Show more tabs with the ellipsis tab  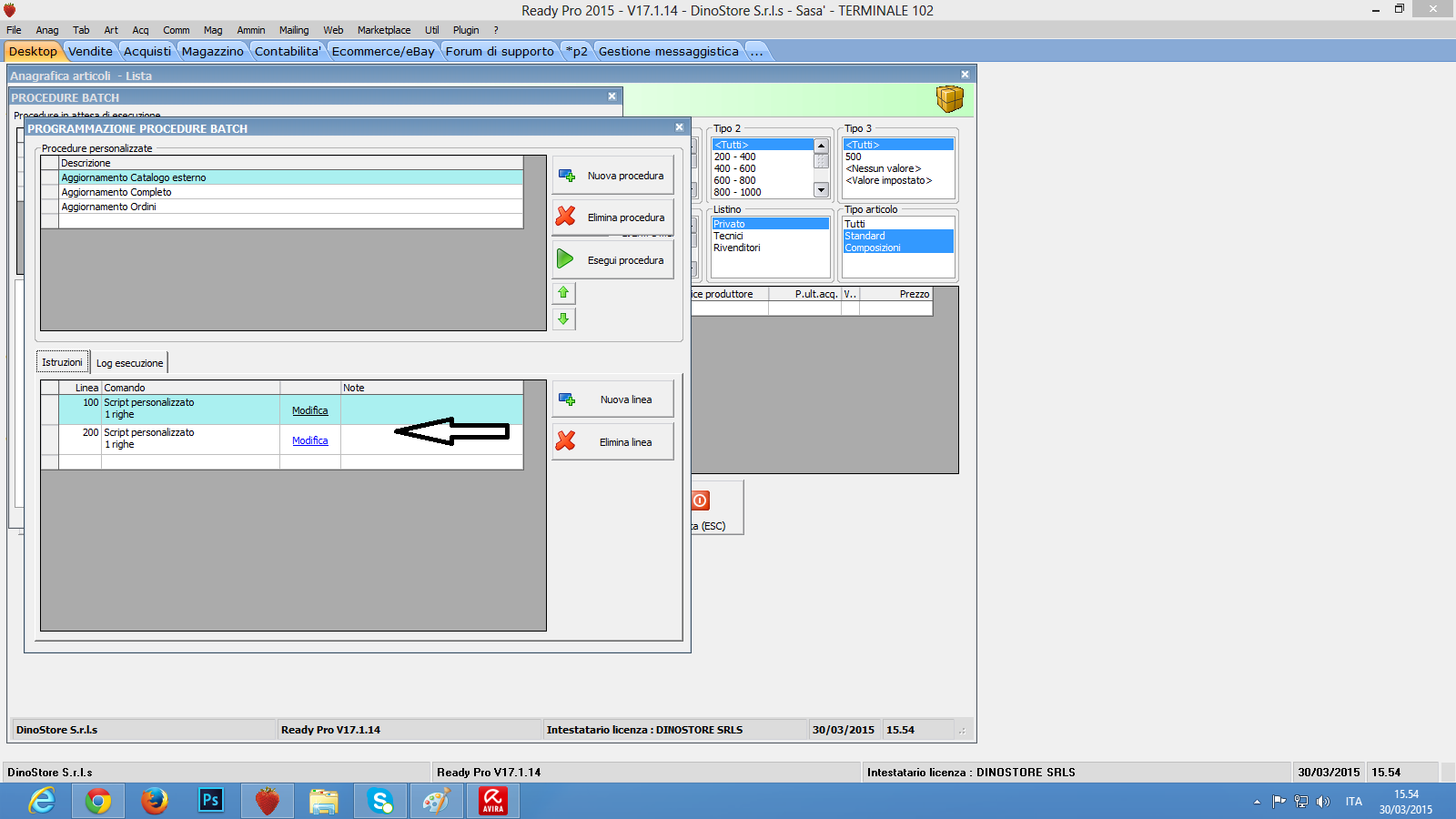coord(757,51)
